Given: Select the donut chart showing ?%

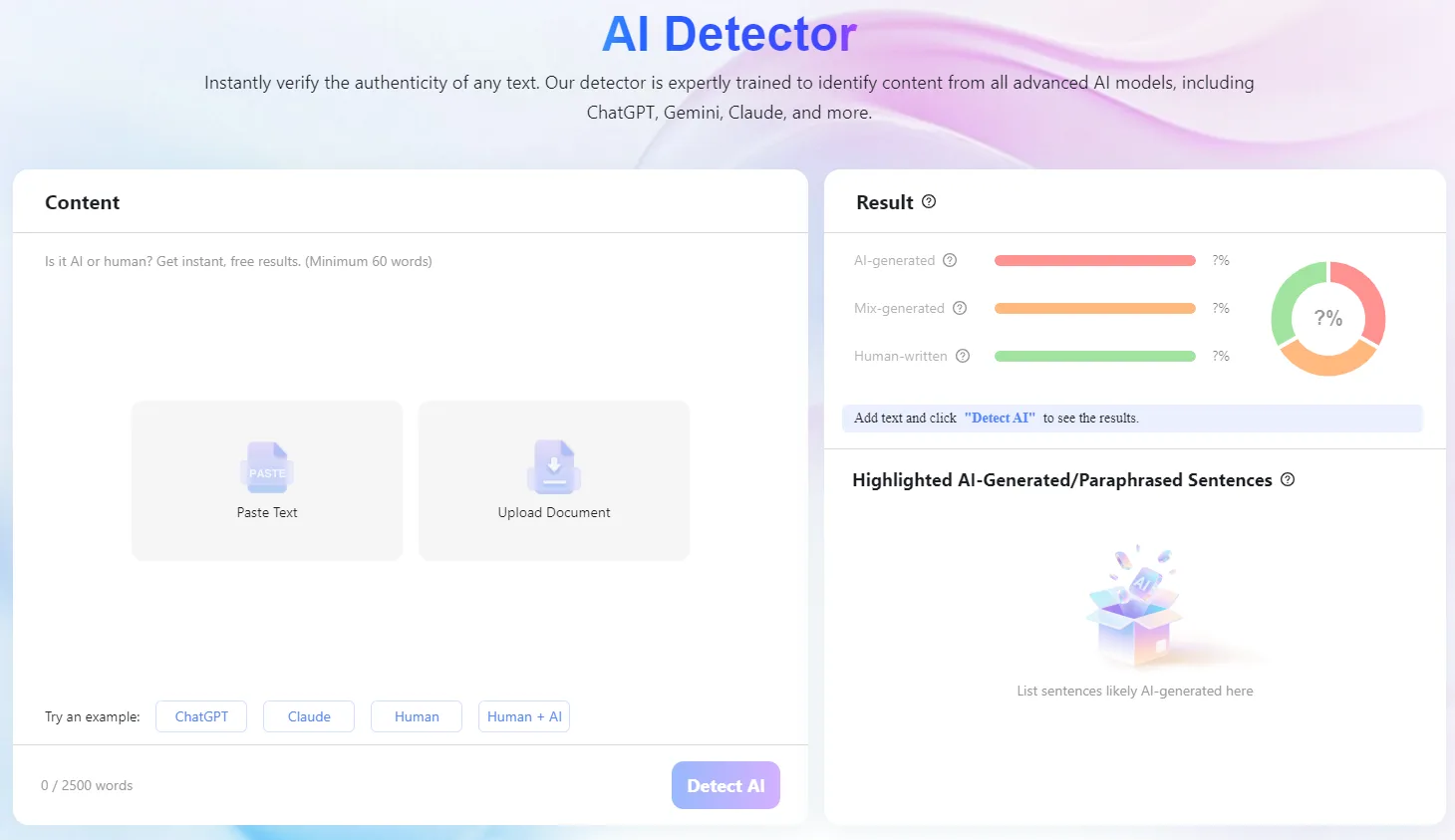Looking at the screenshot, I should click(x=1327, y=317).
